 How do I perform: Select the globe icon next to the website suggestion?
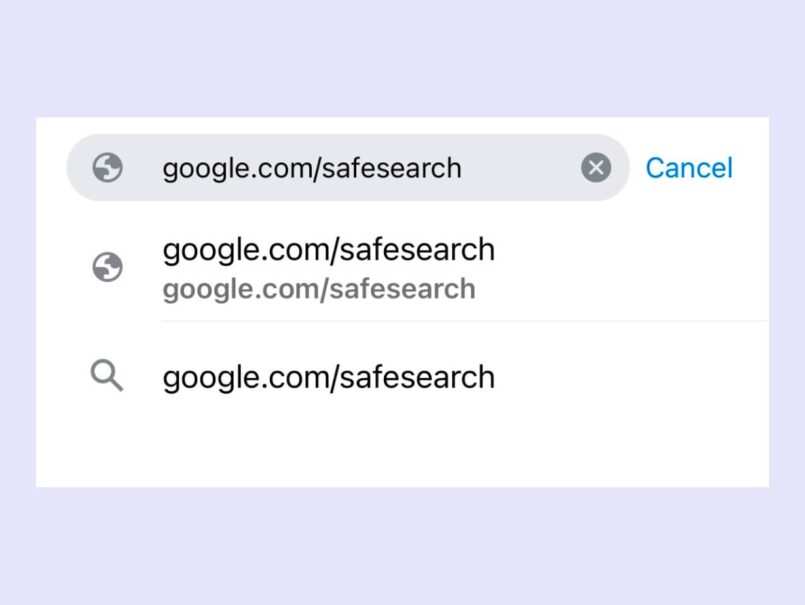[107, 268]
